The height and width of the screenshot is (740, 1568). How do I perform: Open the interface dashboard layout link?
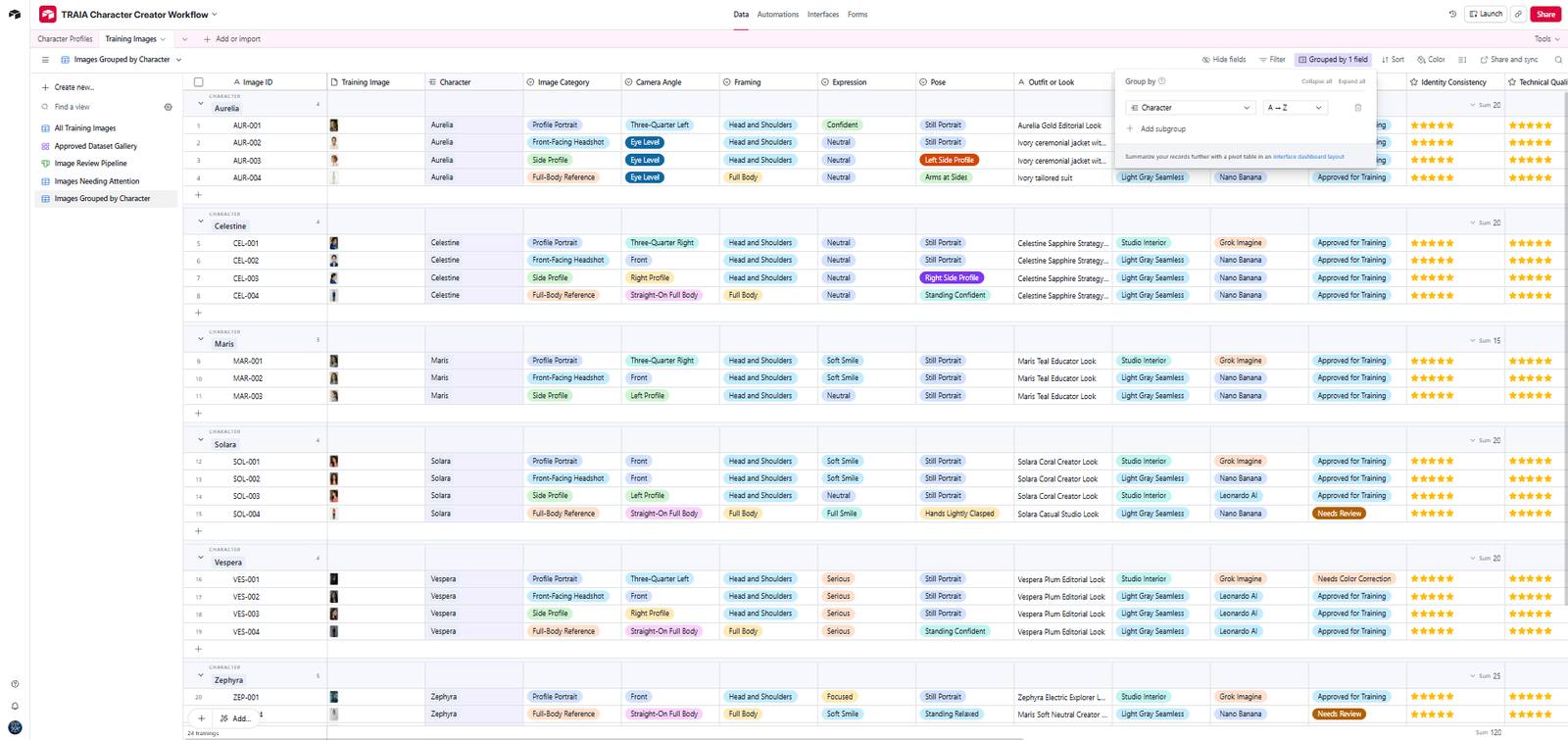[1308, 157]
